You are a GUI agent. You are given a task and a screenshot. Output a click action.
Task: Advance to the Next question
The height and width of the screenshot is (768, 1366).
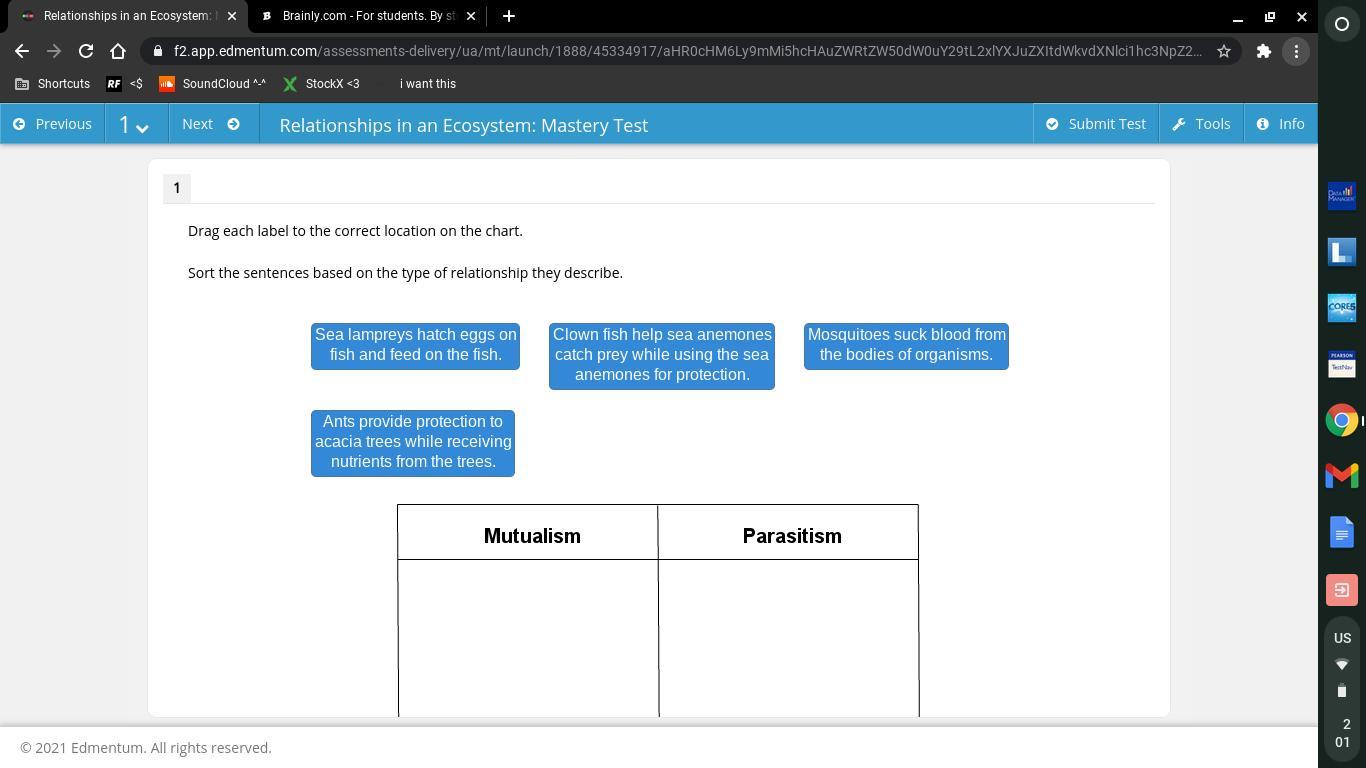(211, 124)
